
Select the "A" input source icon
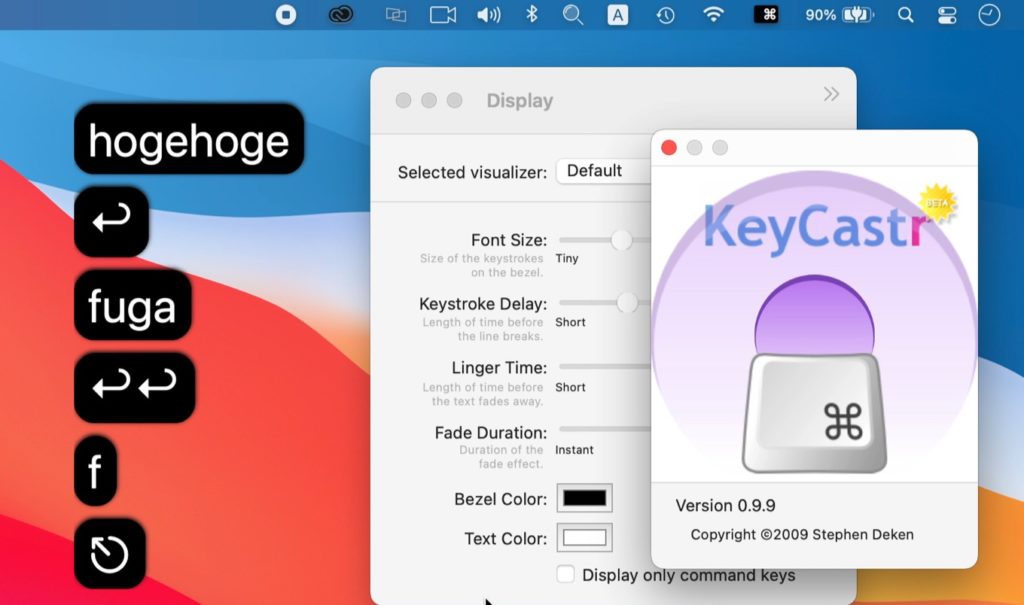point(617,15)
